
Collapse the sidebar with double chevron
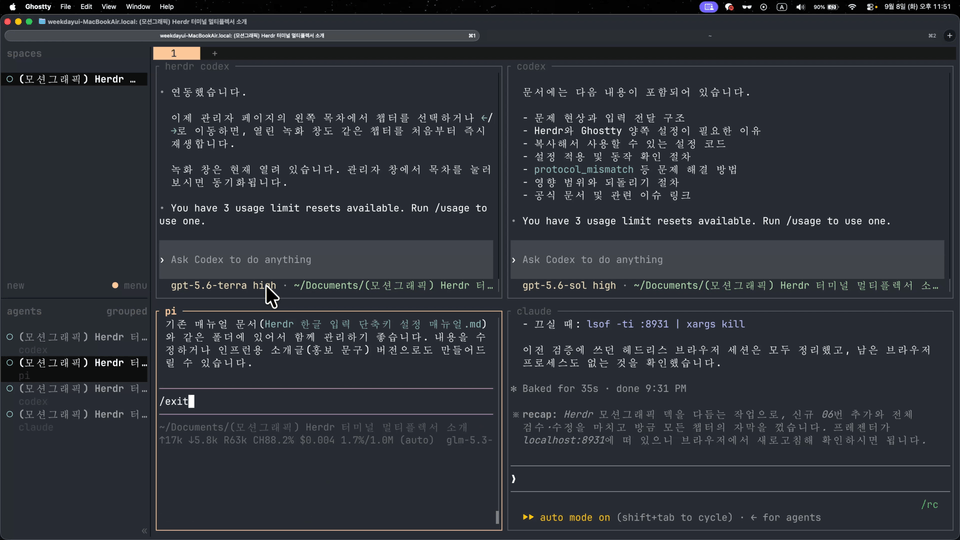tap(144, 531)
